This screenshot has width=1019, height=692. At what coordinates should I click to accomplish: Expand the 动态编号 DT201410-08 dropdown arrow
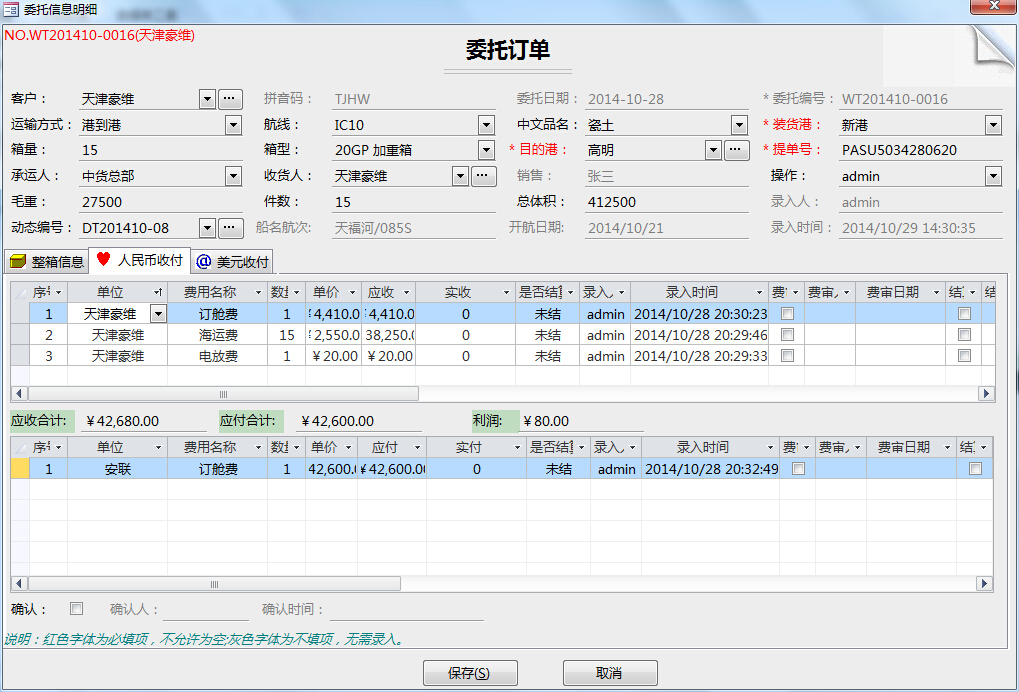coord(207,228)
